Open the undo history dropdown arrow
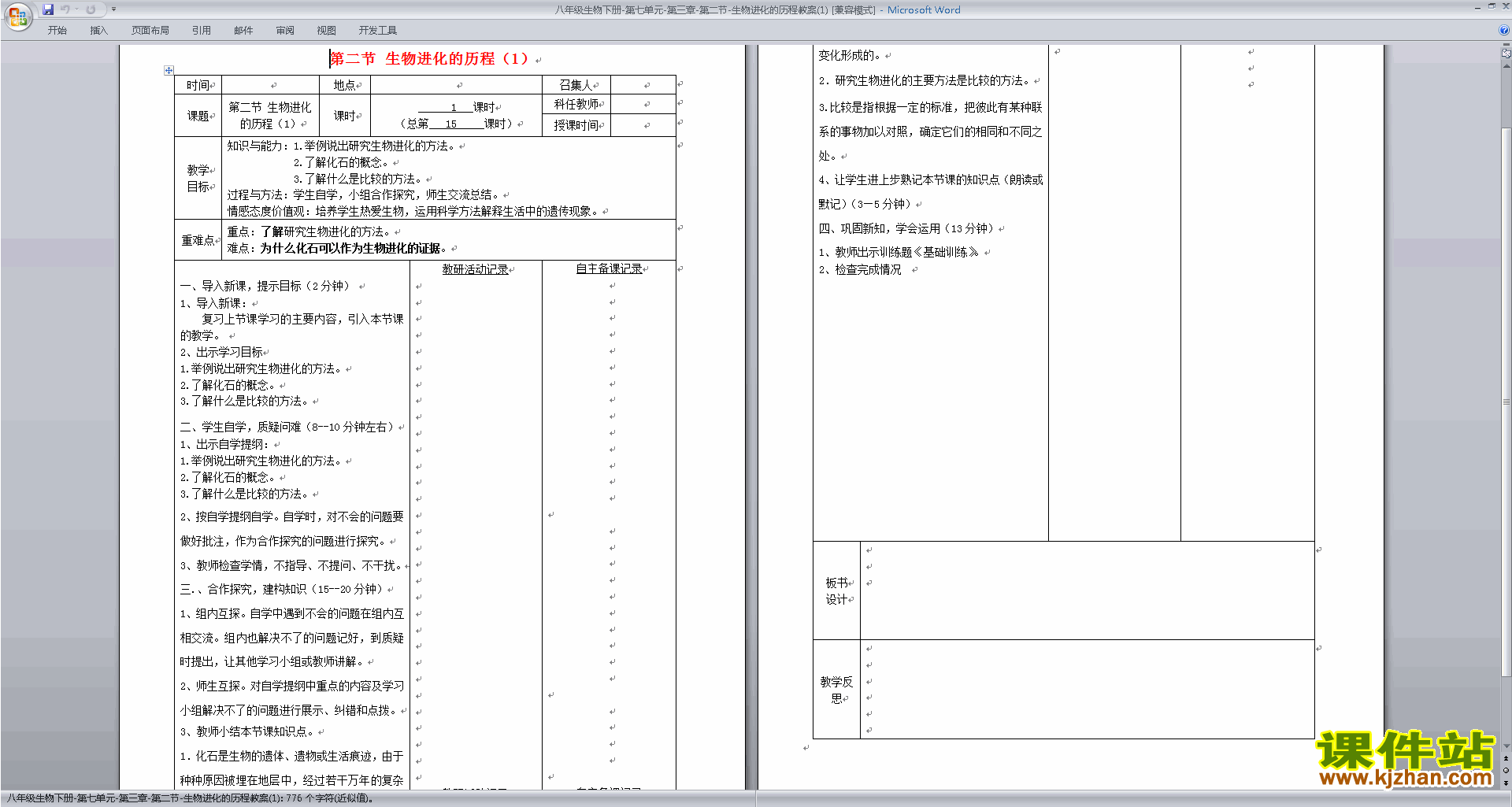 click(77, 9)
